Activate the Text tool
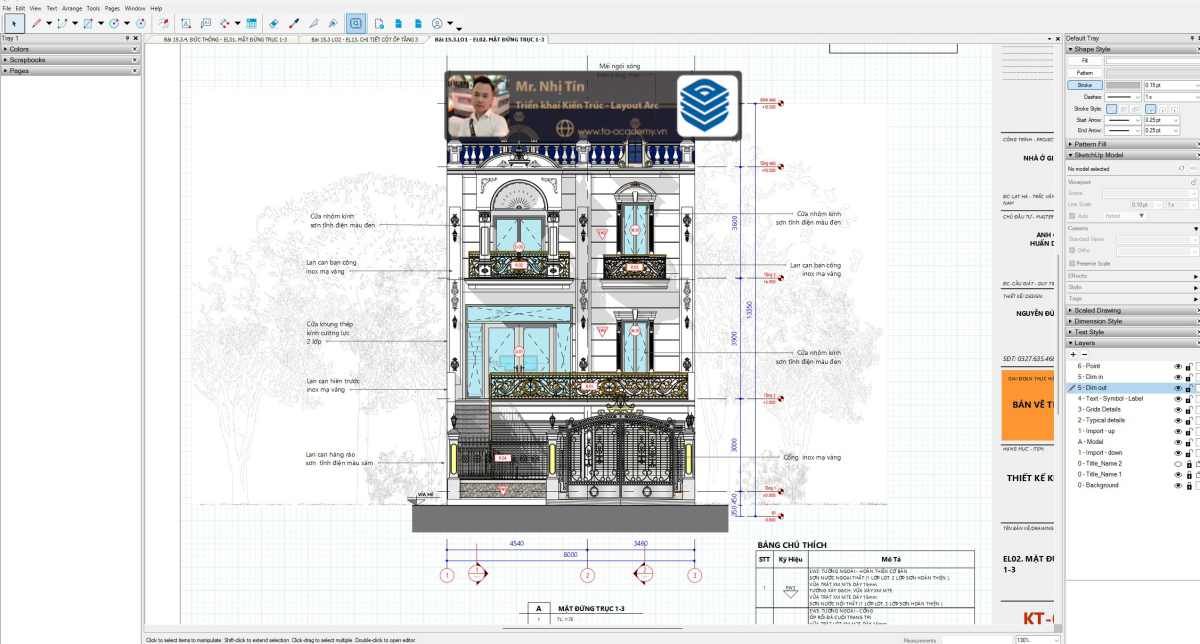 tap(186, 22)
